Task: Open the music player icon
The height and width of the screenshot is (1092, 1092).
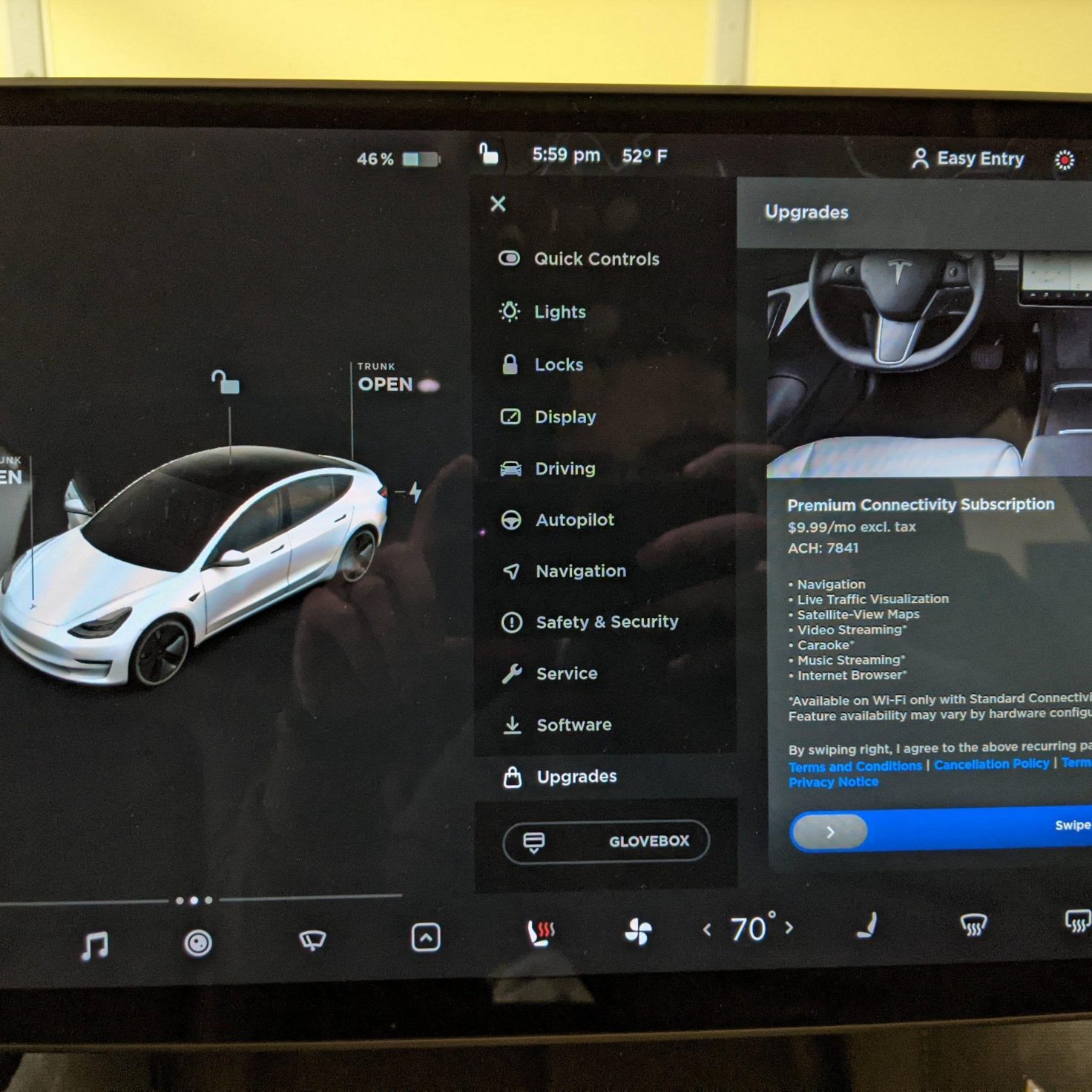Action: click(x=95, y=946)
